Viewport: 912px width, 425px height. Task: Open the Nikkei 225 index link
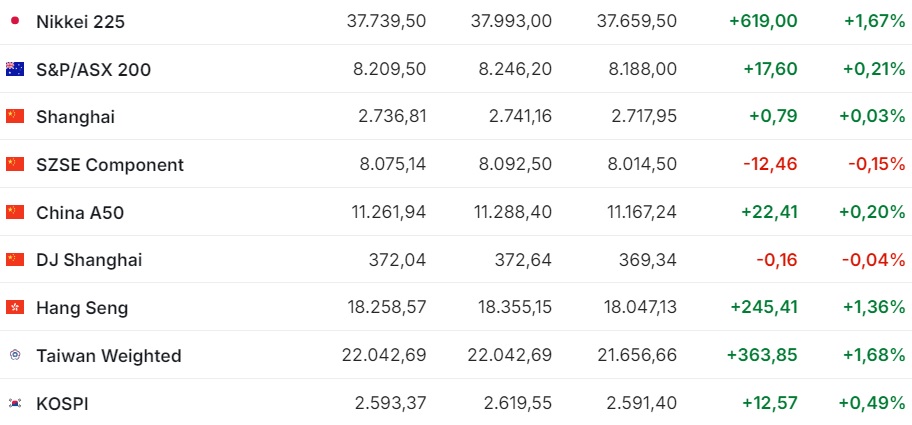tap(80, 22)
